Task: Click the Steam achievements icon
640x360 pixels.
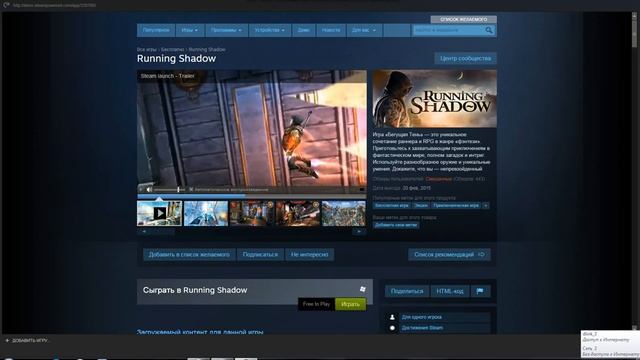Action: [x=392, y=328]
